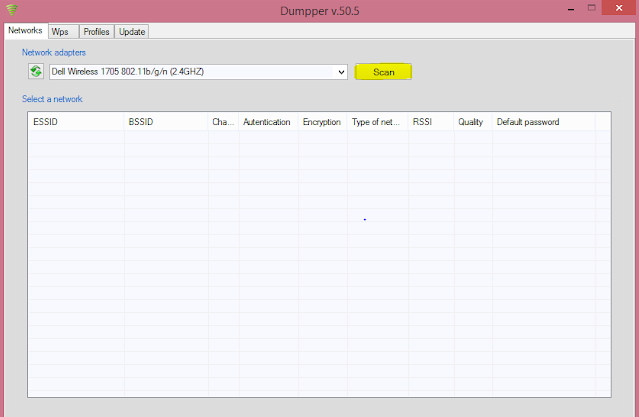The image size is (639, 417).
Task: Sort by the Quality column header
Action: (473, 122)
